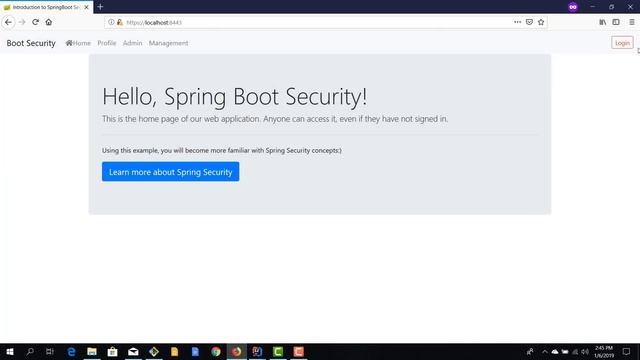Click Learn more about Spring Security
Screen dimensions: 640x360
click(171, 172)
